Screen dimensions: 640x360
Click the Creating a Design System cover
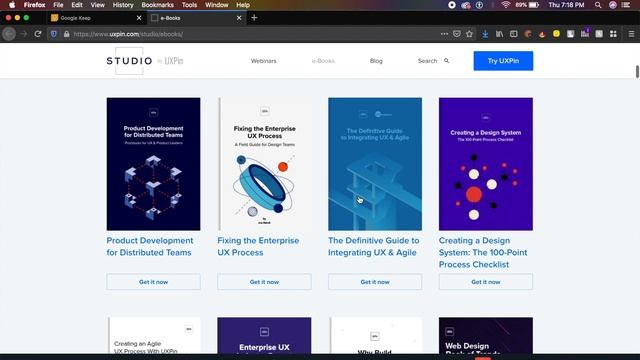click(x=486, y=164)
